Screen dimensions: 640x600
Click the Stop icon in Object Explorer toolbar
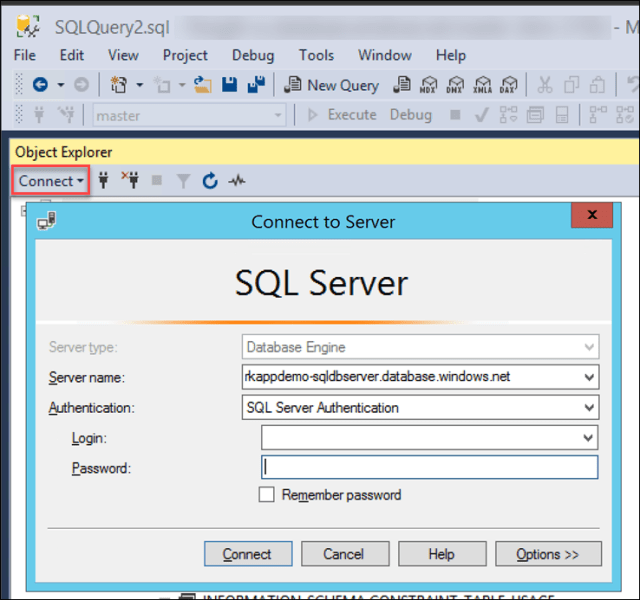click(x=157, y=180)
